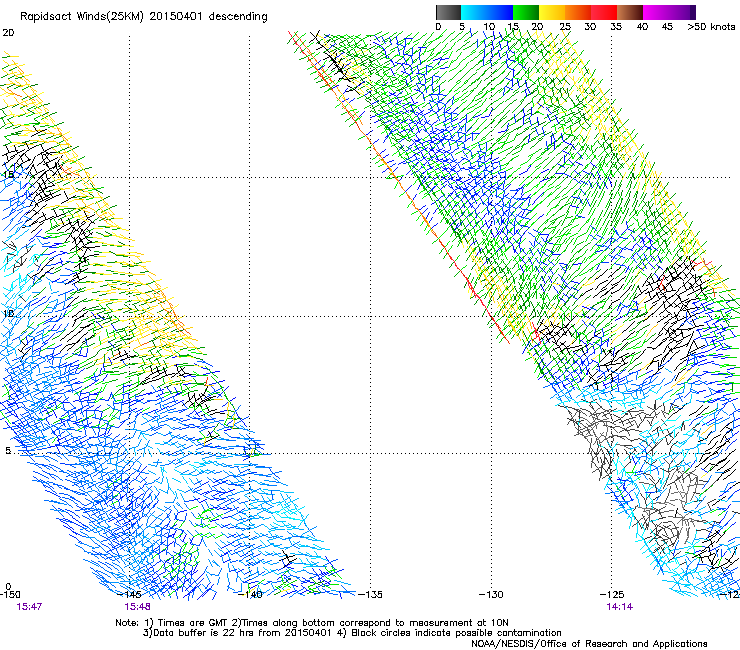Click the '>50 knots' legend label
Viewport: 740px width, 650px height.
coord(711,27)
